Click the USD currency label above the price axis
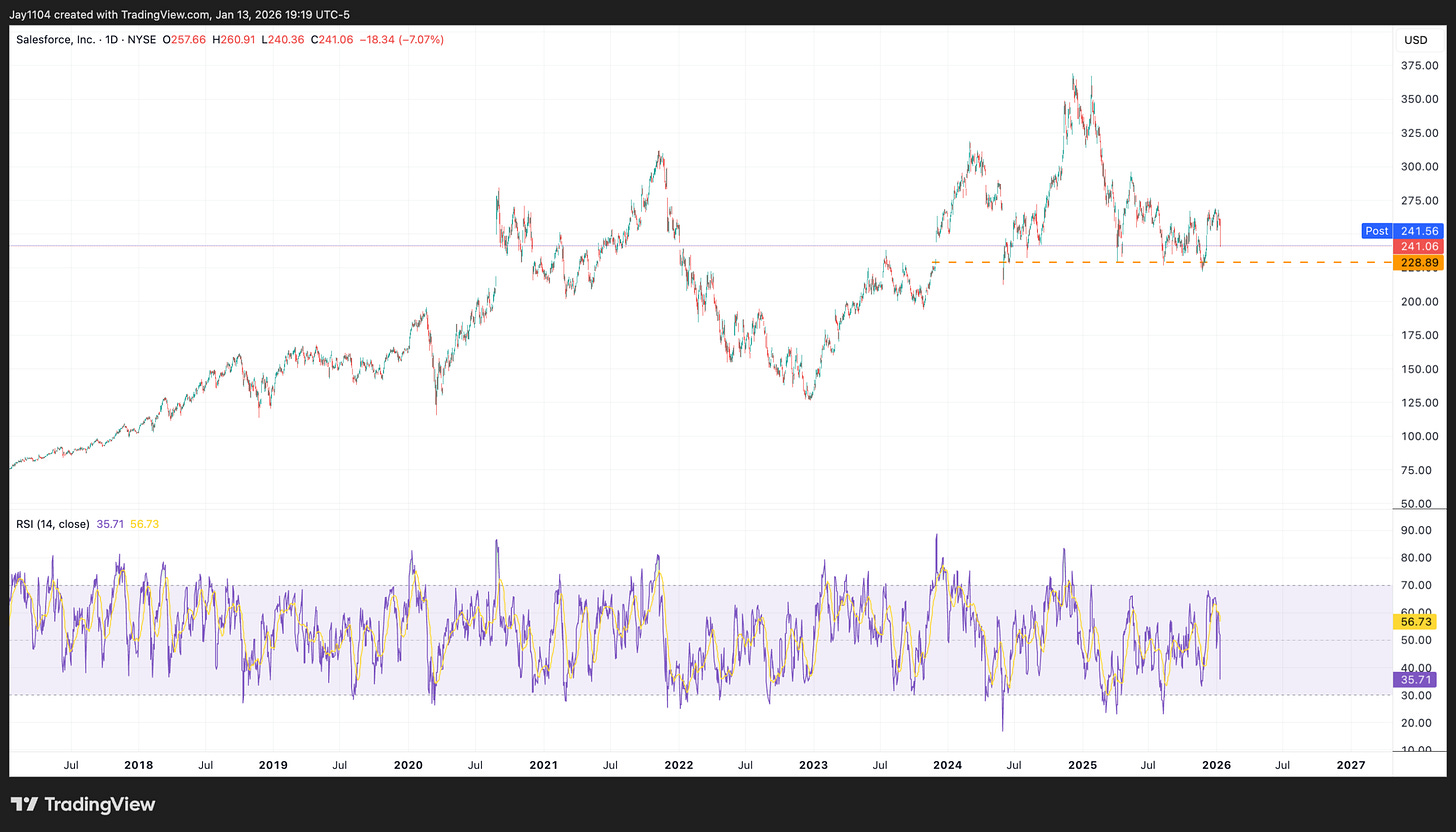 coord(1415,40)
